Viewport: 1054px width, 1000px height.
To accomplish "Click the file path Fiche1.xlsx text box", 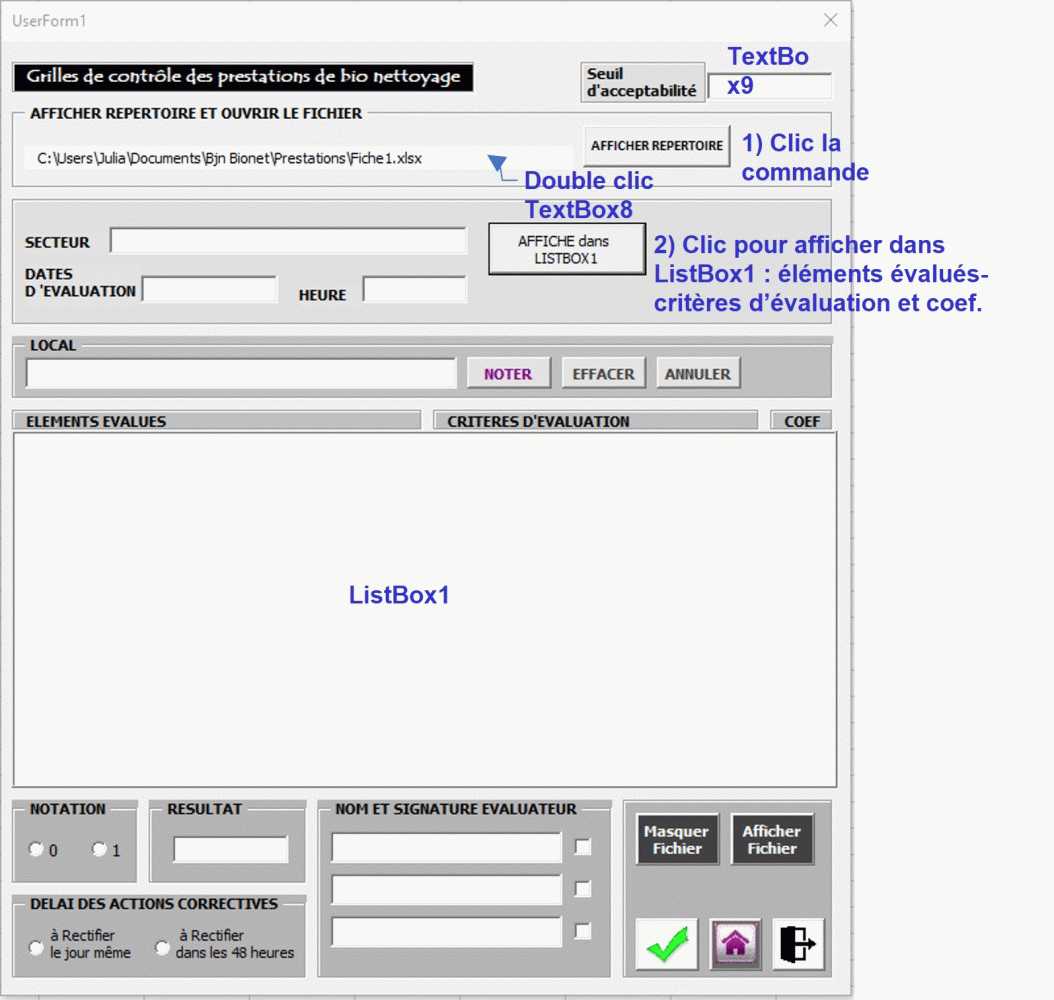I will [296, 159].
